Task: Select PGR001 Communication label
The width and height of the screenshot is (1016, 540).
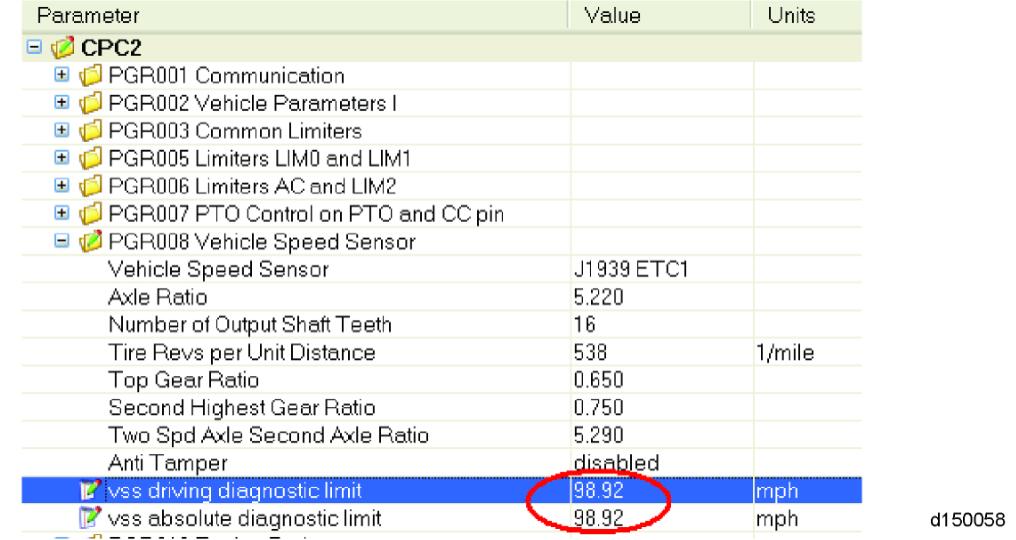Action: (226, 75)
